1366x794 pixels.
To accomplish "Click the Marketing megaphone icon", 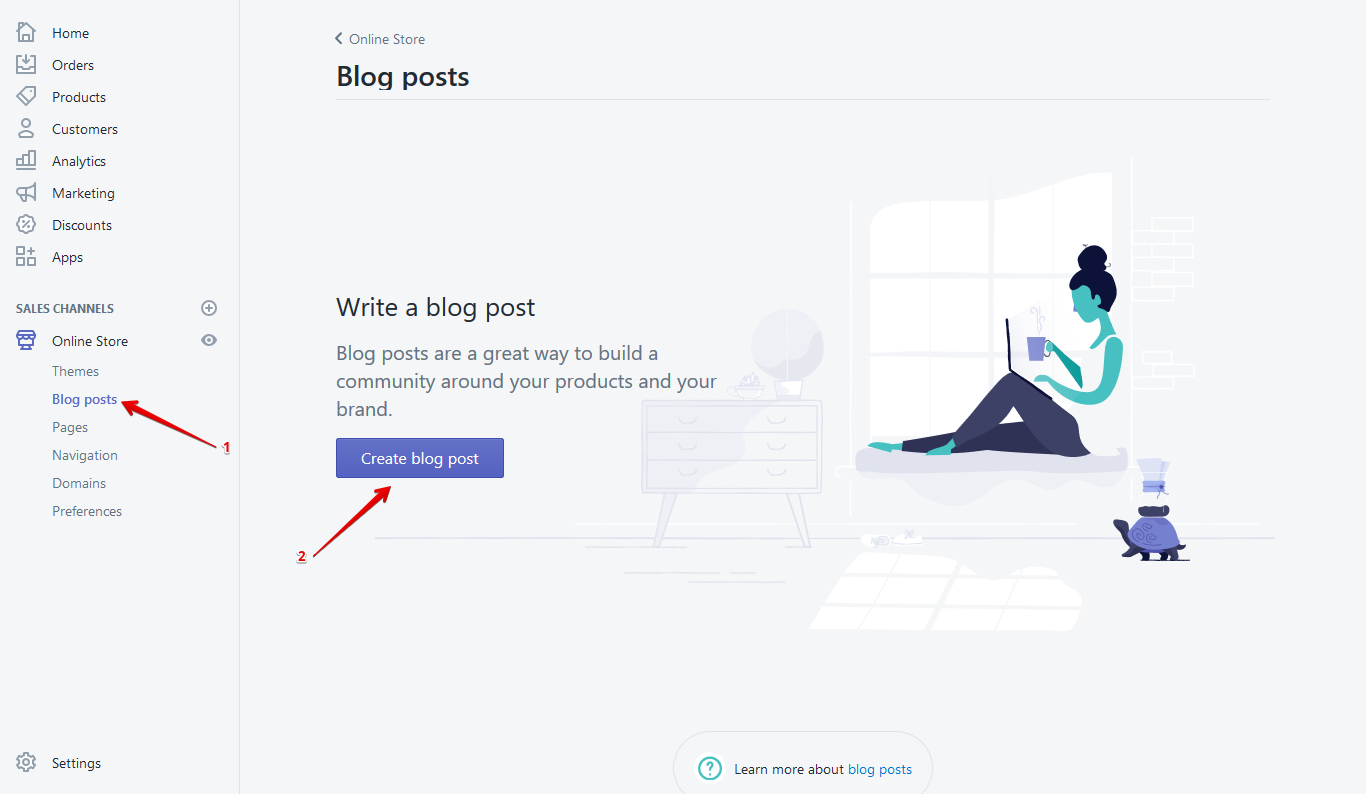I will tap(26, 193).
